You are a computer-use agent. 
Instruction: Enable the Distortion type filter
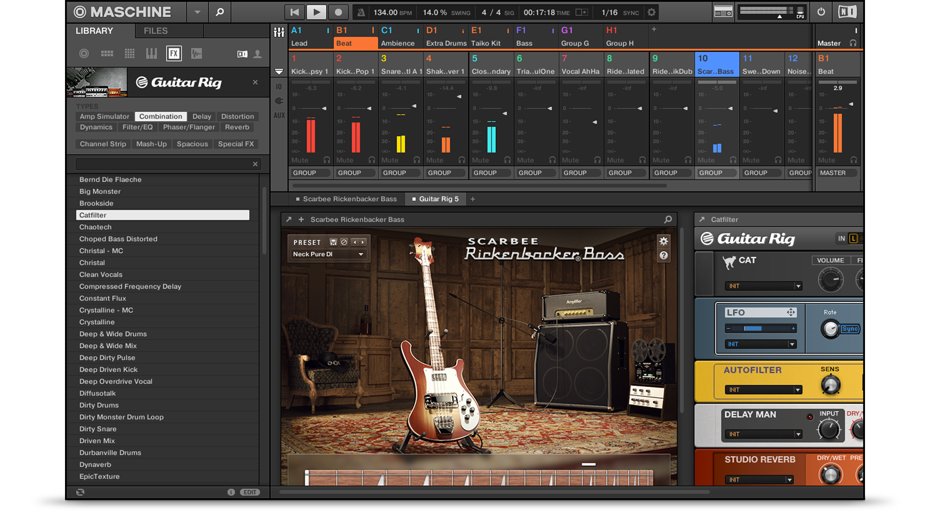(x=237, y=116)
